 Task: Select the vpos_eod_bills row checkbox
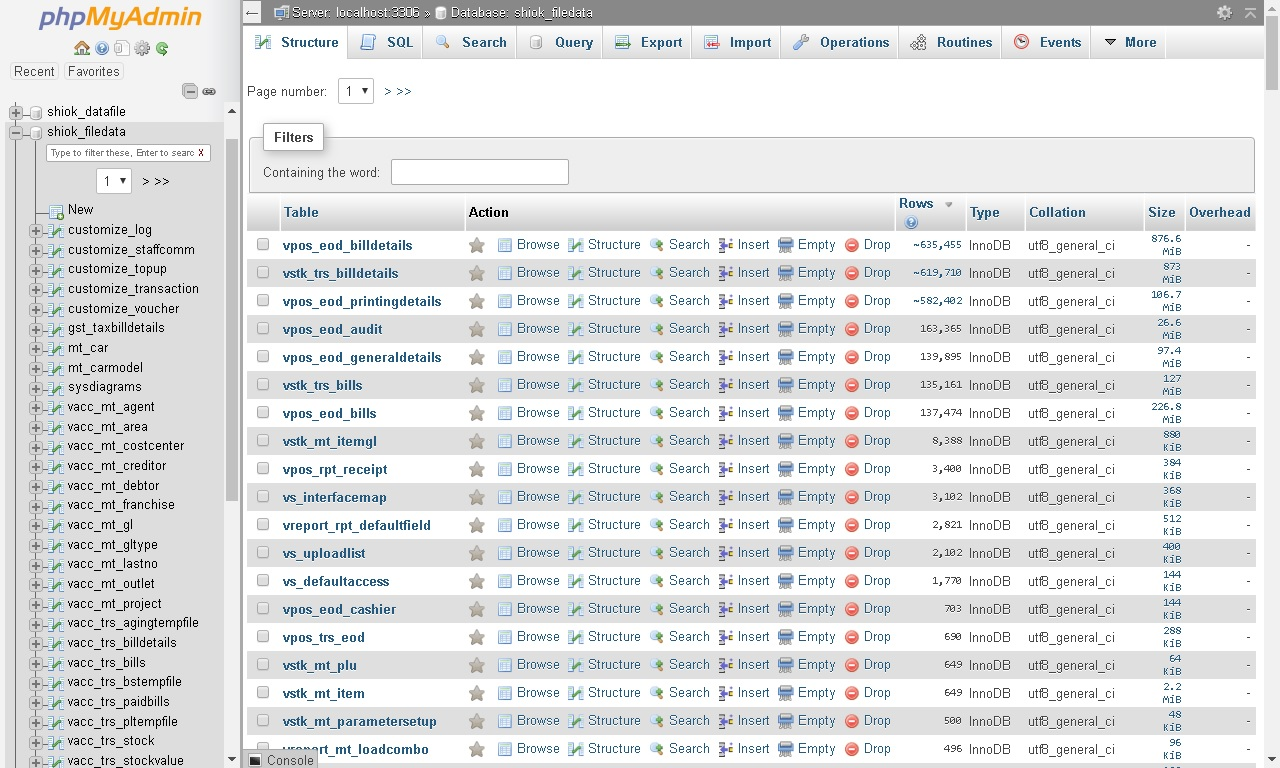[x=263, y=412]
